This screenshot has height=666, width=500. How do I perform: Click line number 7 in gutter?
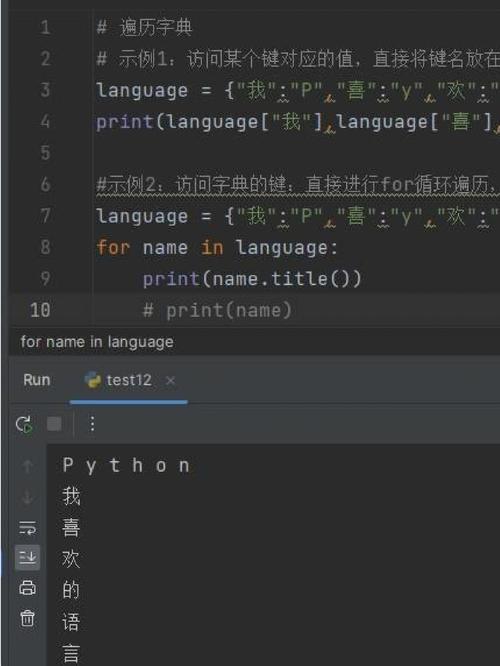[x=45, y=216]
